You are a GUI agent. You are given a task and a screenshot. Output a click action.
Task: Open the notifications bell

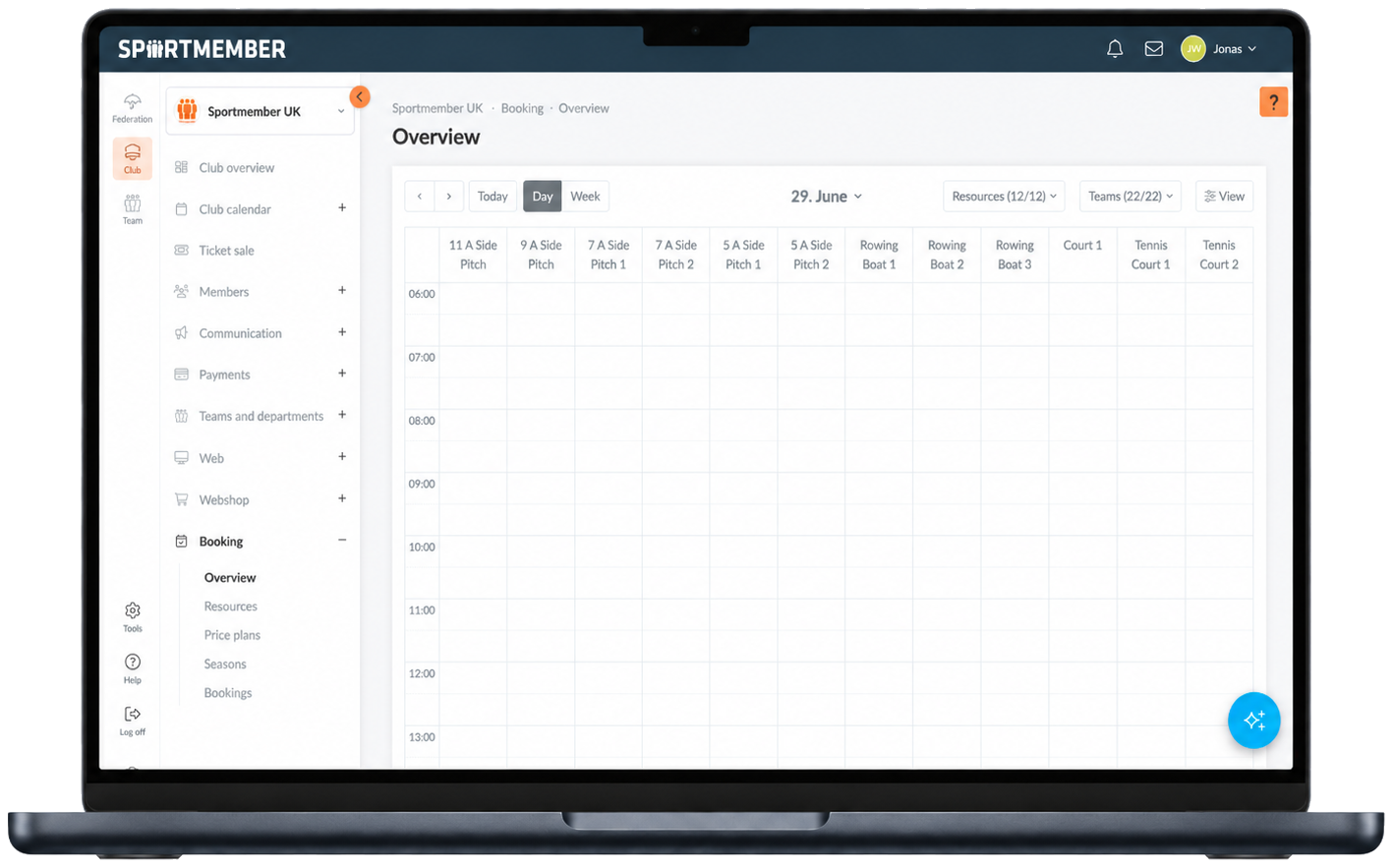tap(1115, 48)
